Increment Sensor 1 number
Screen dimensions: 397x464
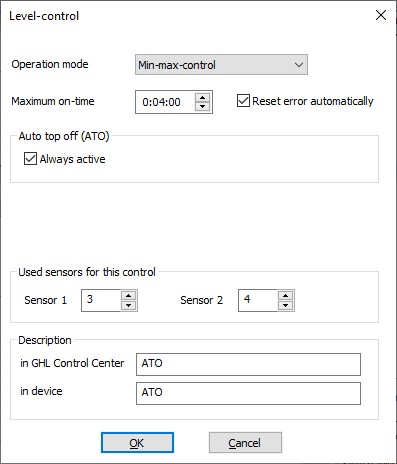tap(129, 296)
